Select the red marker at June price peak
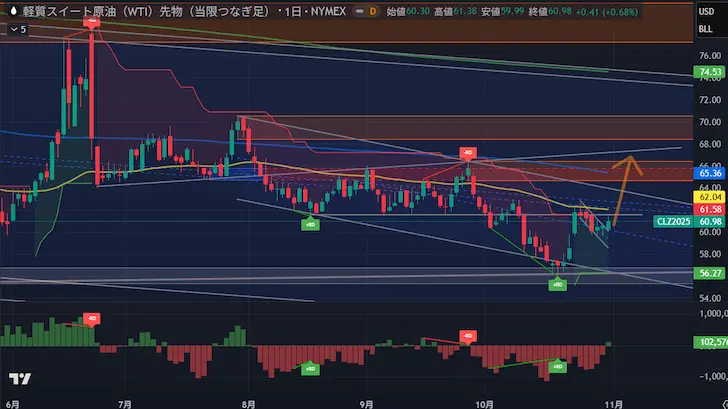This screenshot has width=728, height=409. (92, 21)
